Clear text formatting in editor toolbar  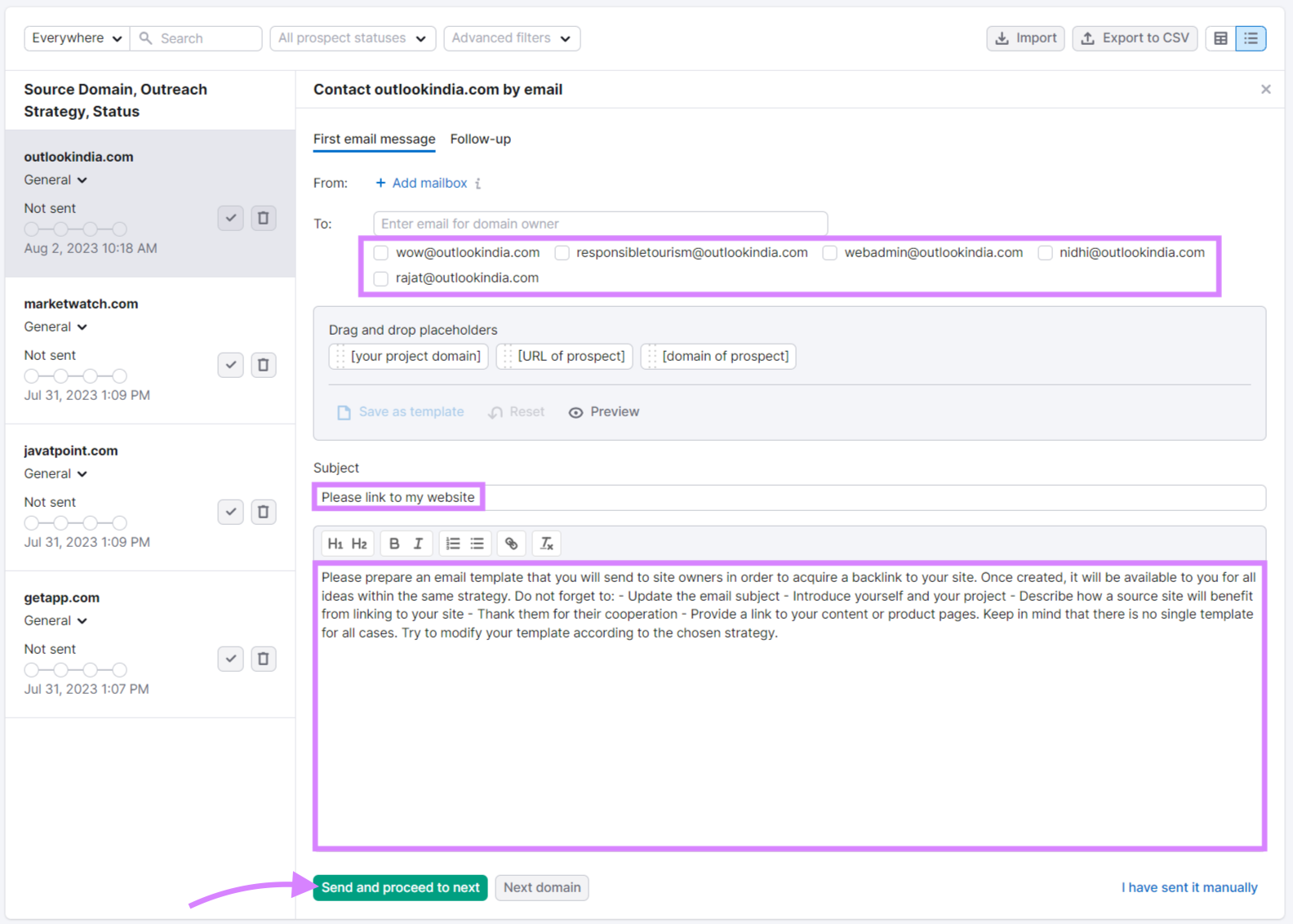tap(547, 544)
